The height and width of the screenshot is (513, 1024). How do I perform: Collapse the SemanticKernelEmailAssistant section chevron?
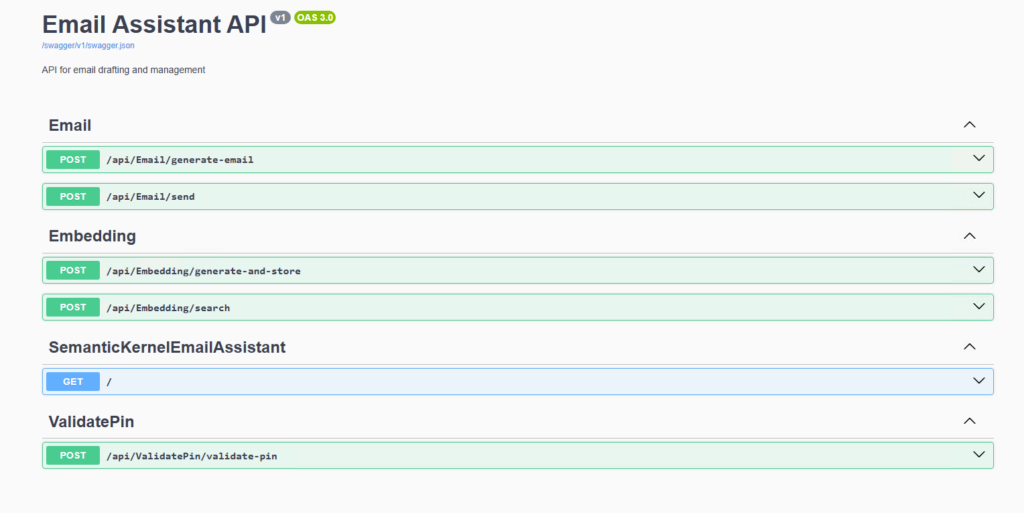[x=969, y=347]
